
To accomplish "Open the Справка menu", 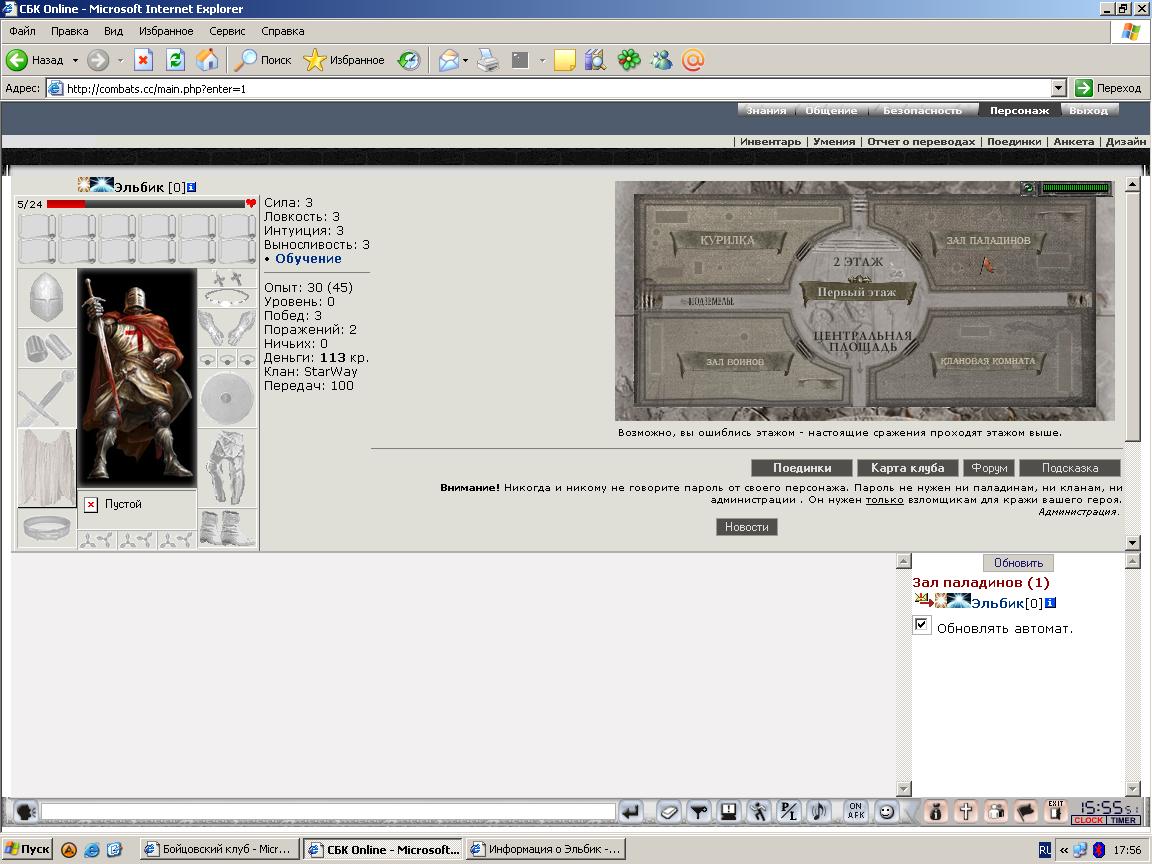I will (x=283, y=31).
